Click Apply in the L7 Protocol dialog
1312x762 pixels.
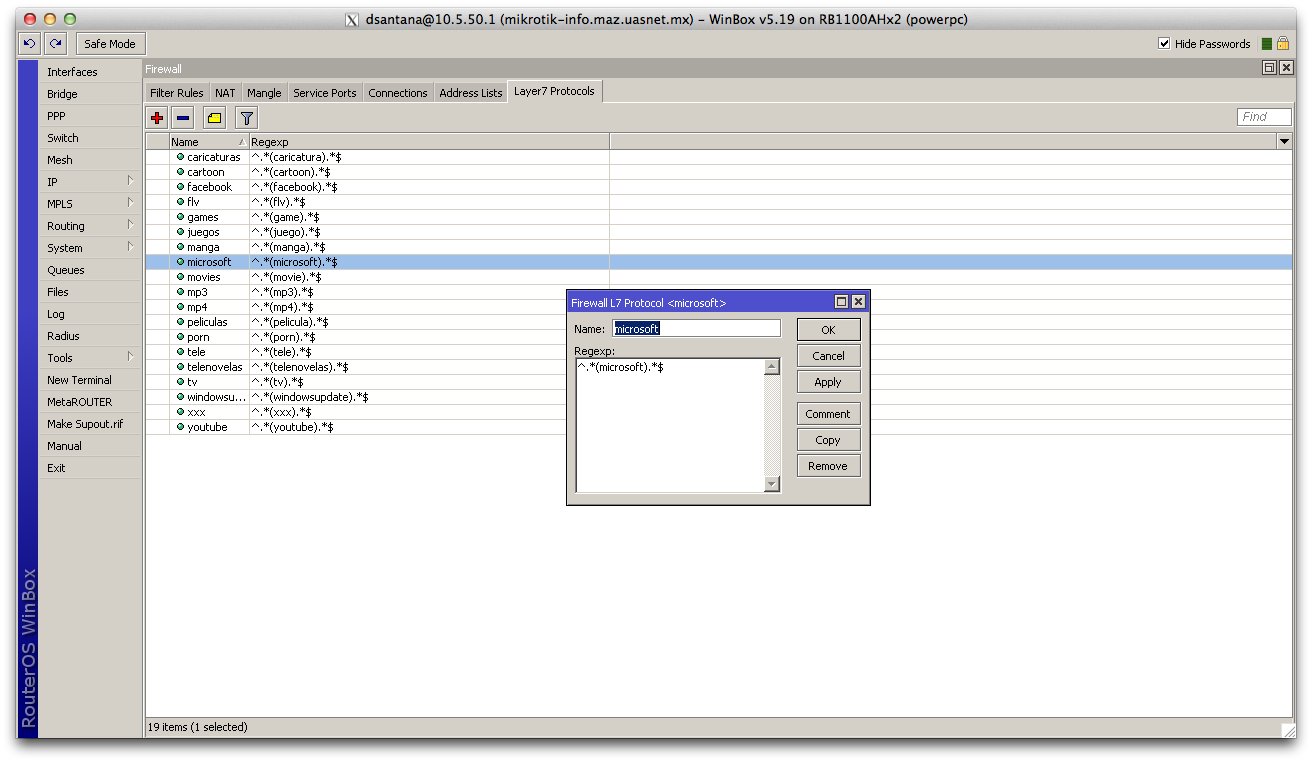pyautogui.click(x=828, y=382)
